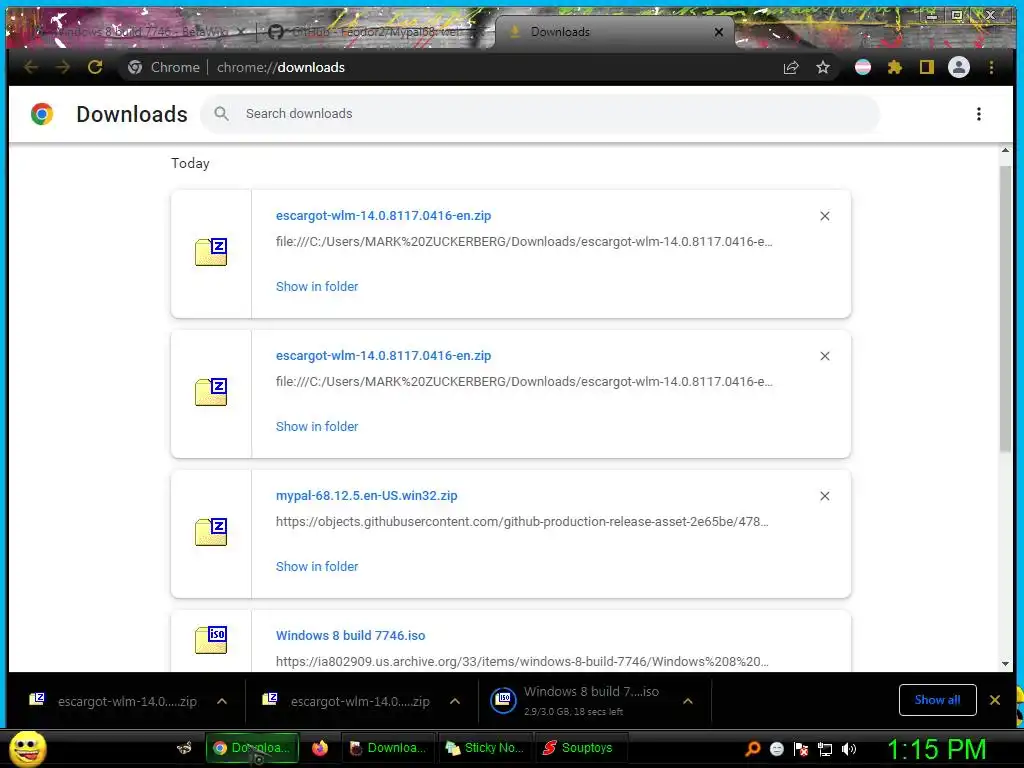The height and width of the screenshot is (768, 1024).
Task: Click the striped round extension icon
Action: click(863, 67)
